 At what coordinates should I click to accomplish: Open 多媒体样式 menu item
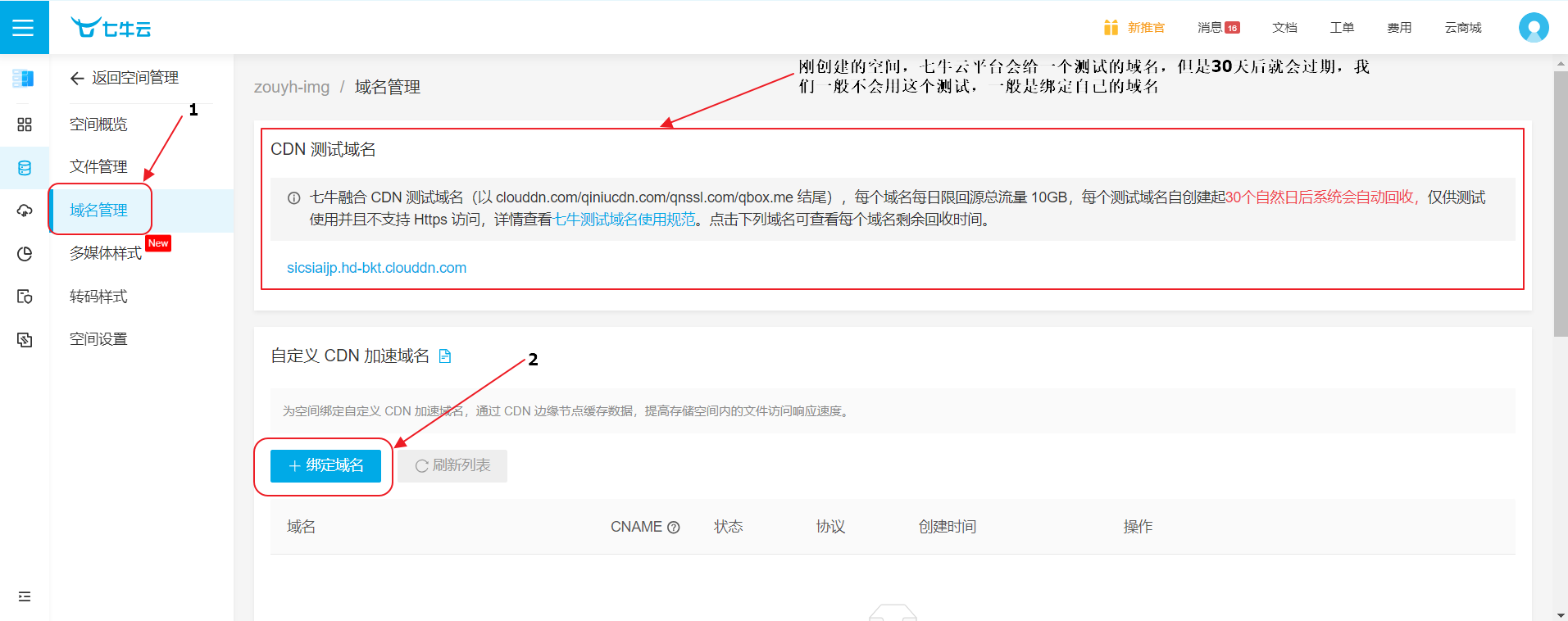(106, 254)
